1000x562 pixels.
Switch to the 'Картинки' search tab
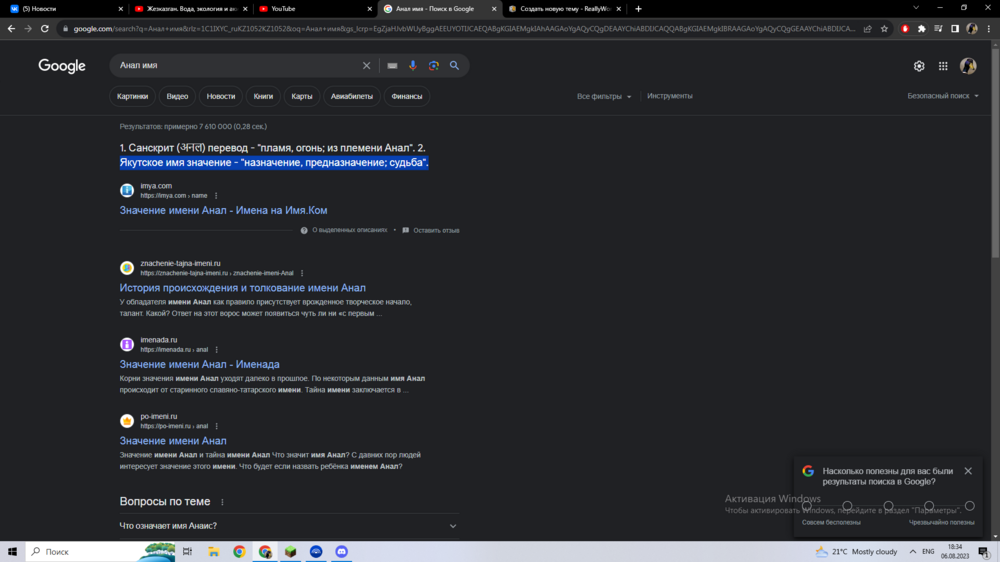coord(133,96)
